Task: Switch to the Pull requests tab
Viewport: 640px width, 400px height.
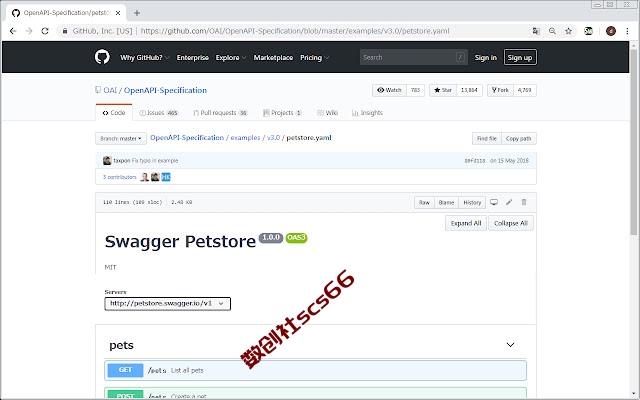Action: (x=220, y=113)
